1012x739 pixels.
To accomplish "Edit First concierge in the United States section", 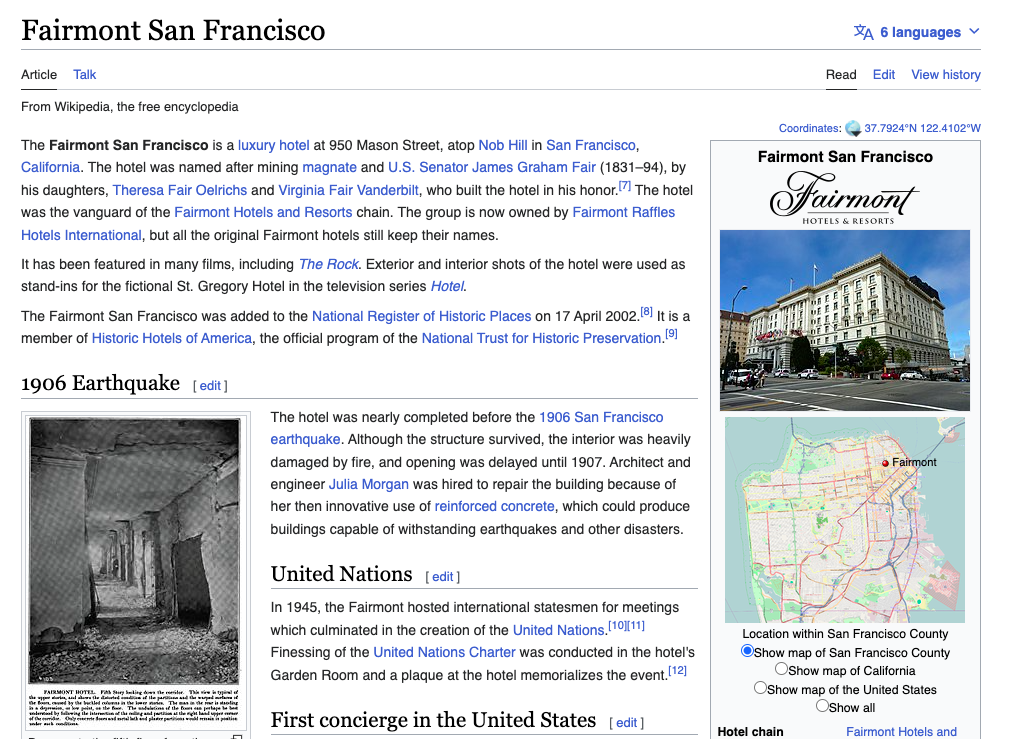I will (x=627, y=723).
